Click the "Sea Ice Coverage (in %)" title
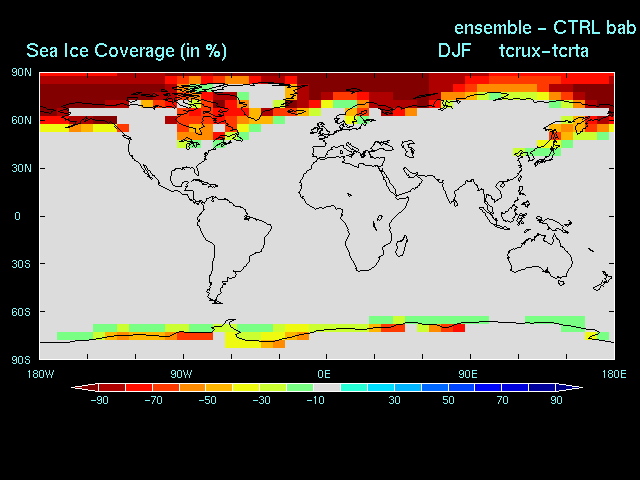 [126, 51]
